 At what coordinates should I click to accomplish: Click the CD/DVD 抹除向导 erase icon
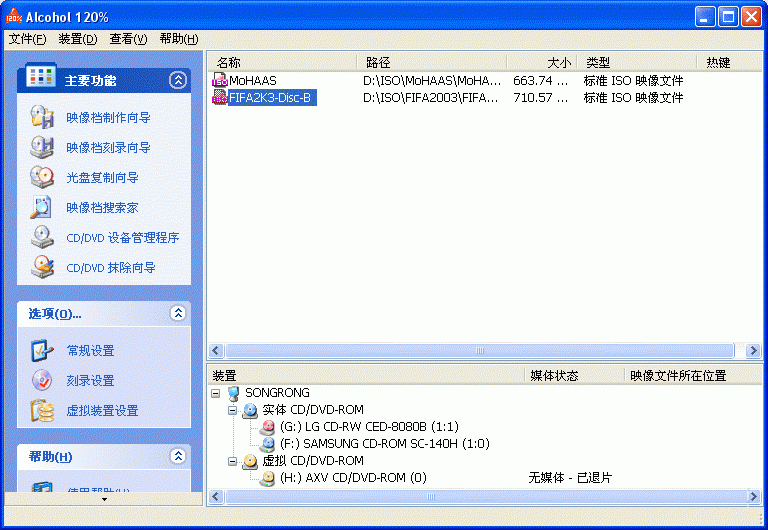[42, 267]
